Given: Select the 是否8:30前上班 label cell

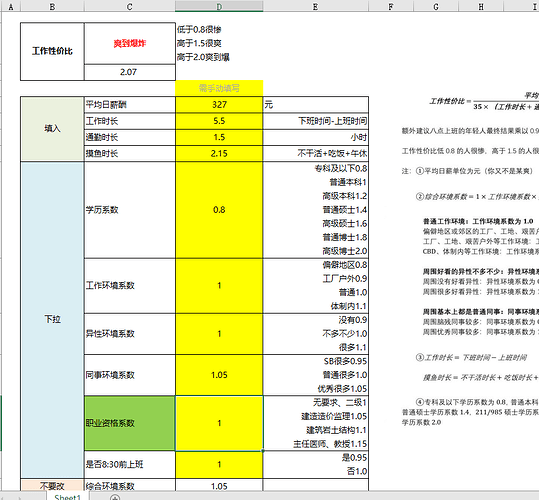Looking at the screenshot, I should (130, 465).
